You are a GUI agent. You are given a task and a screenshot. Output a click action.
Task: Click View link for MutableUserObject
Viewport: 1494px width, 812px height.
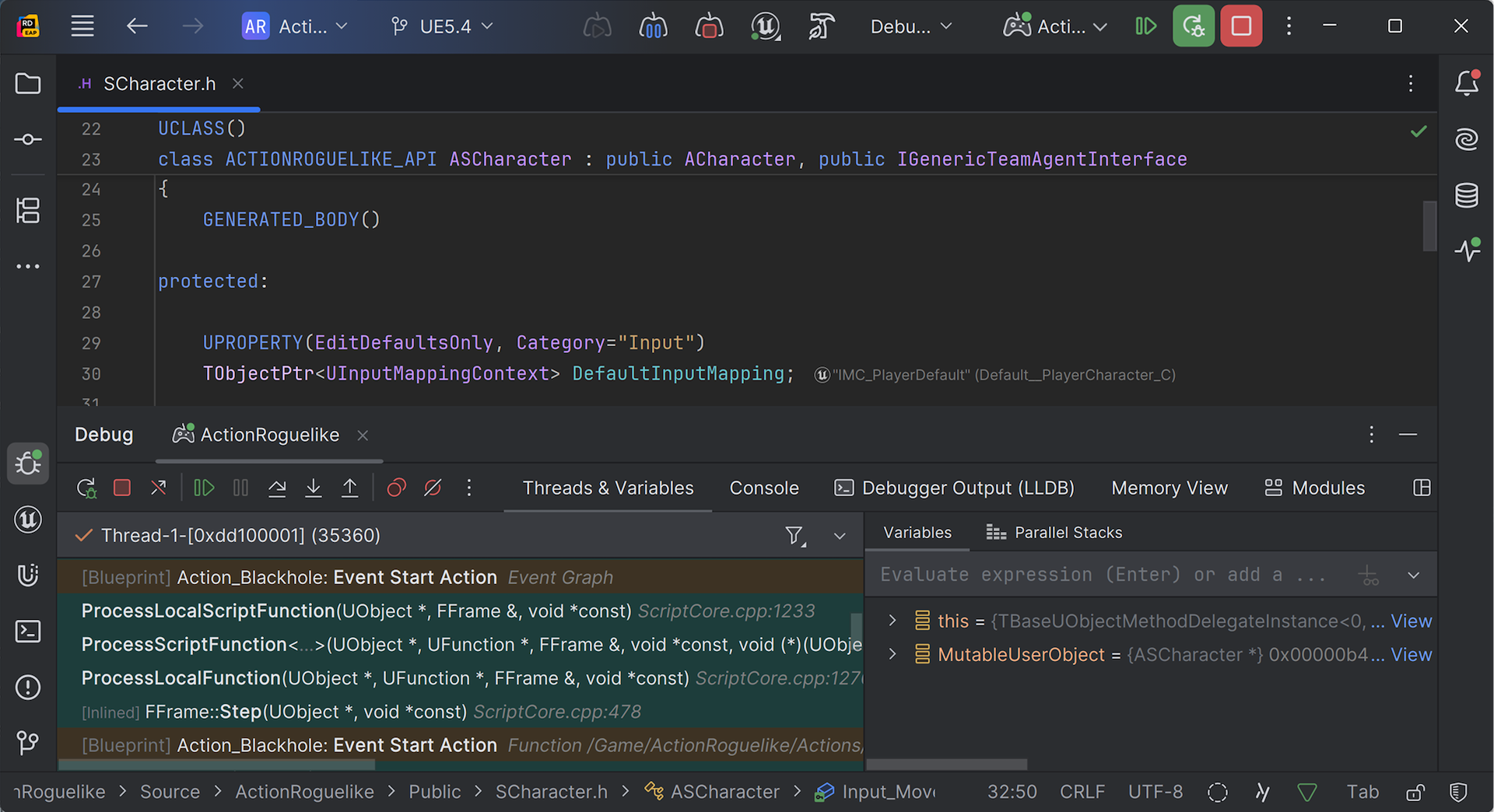click(x=1411, y=655)
